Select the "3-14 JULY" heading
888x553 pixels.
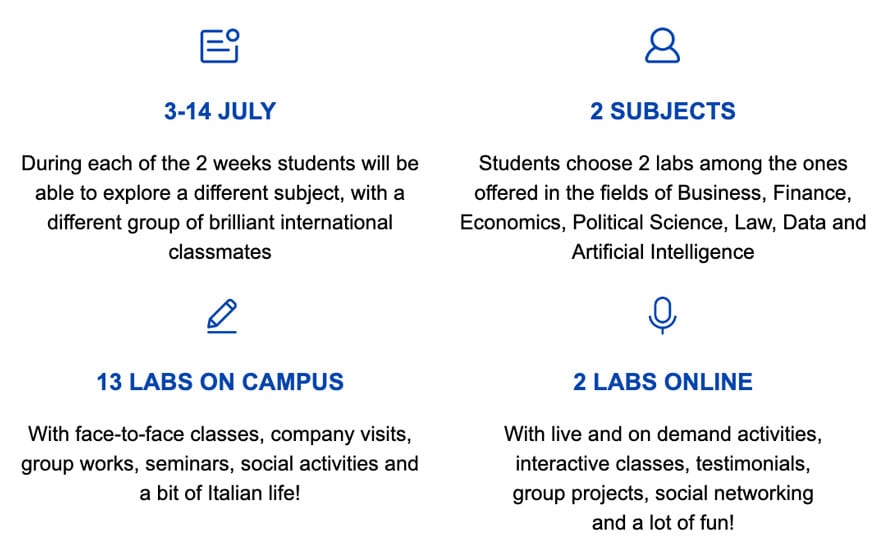220,111
